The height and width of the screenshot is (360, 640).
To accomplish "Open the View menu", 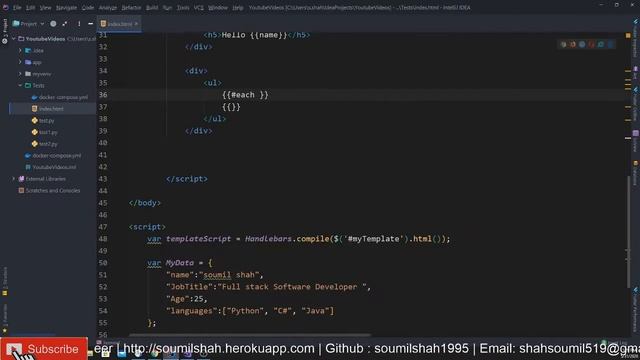I will 45,7.
